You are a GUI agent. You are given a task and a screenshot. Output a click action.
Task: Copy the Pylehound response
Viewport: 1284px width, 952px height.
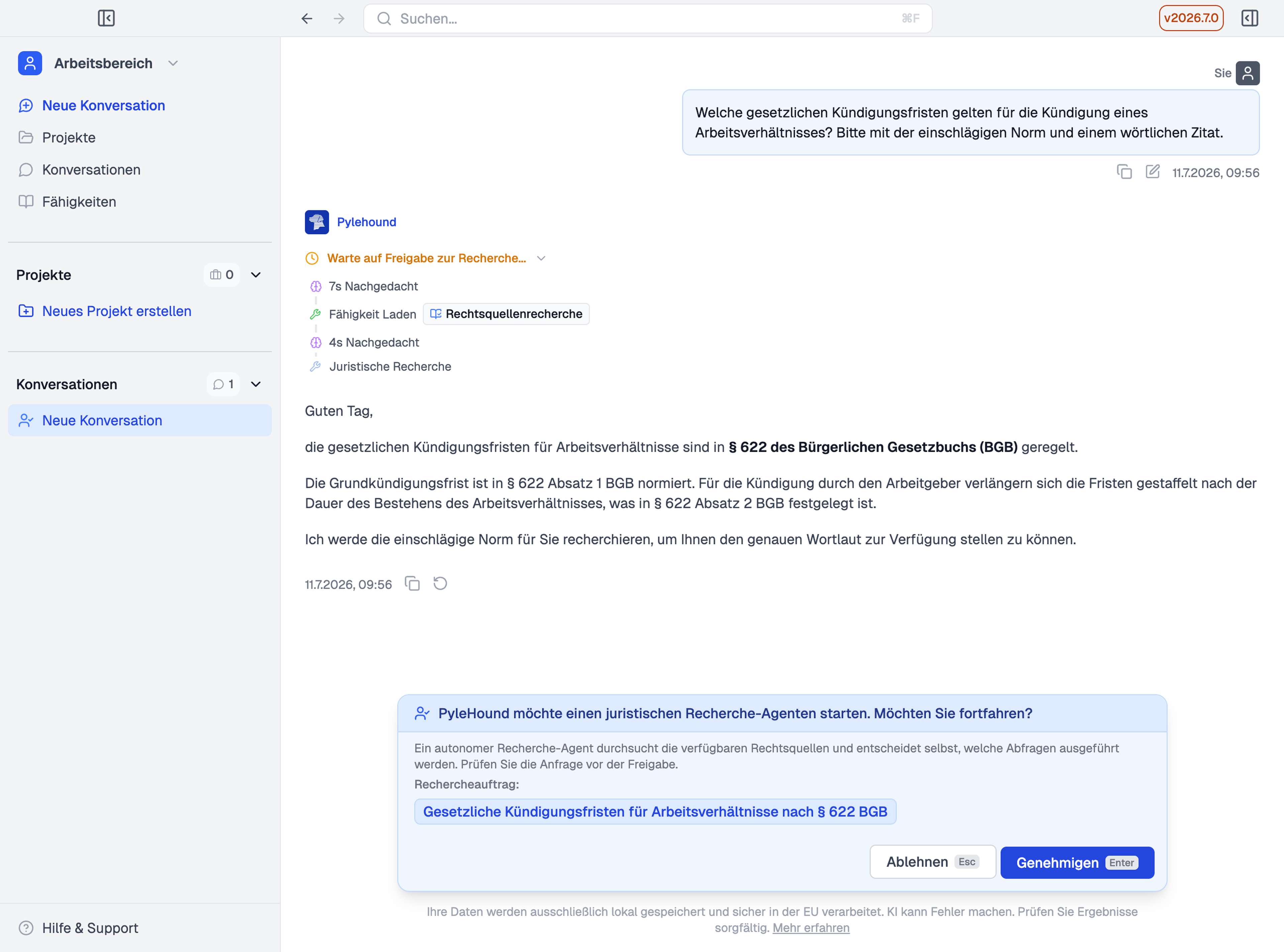(412, 584)
